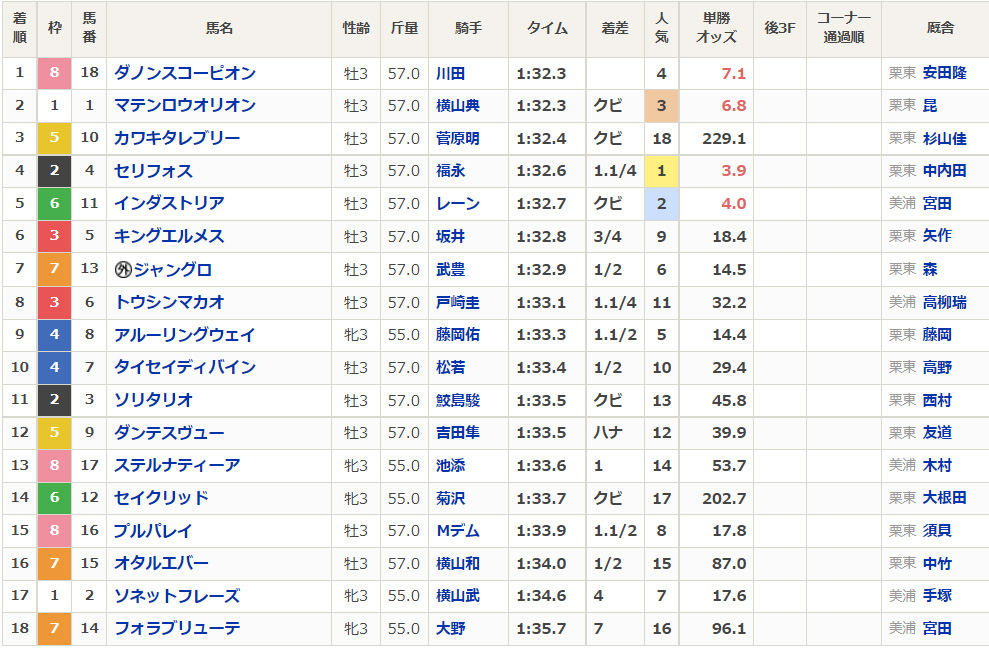Open horse セリフォス page
The image size is (989, 649).
(x=153, y=171)
